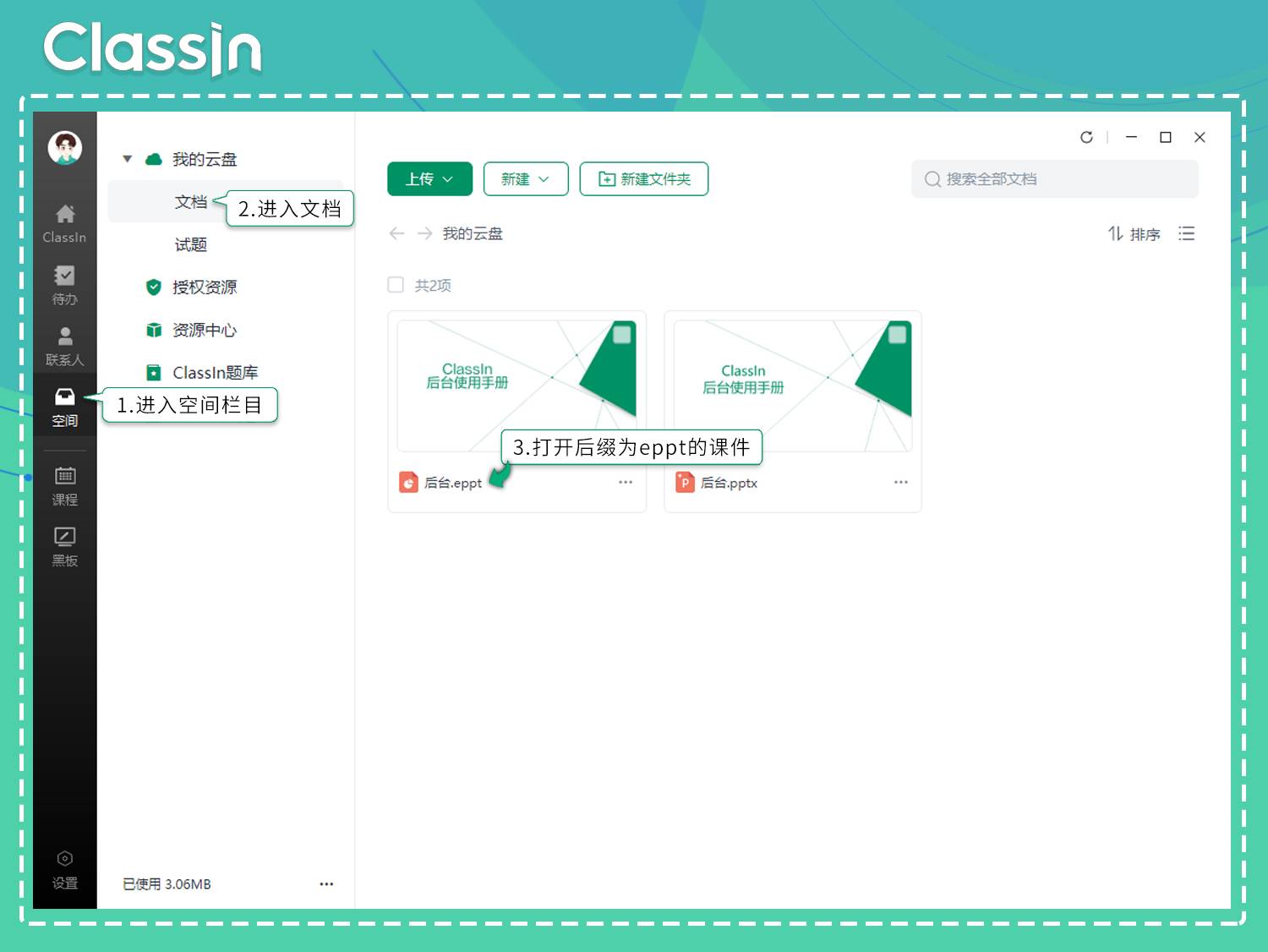Click the 排序 sort button

(1134, 233)
